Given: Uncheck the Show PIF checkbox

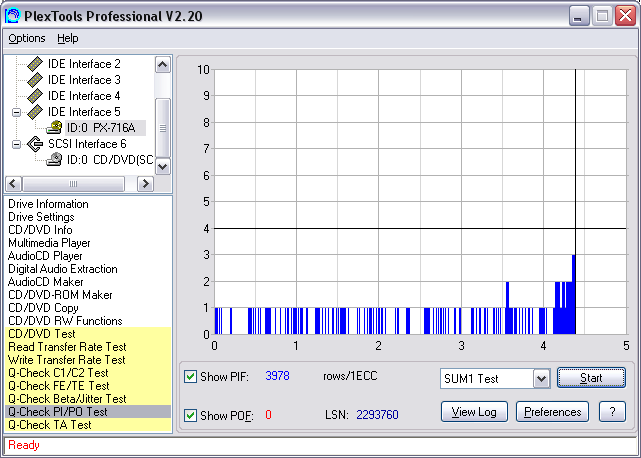Looking at the screenshot, I should click(190, 376).
